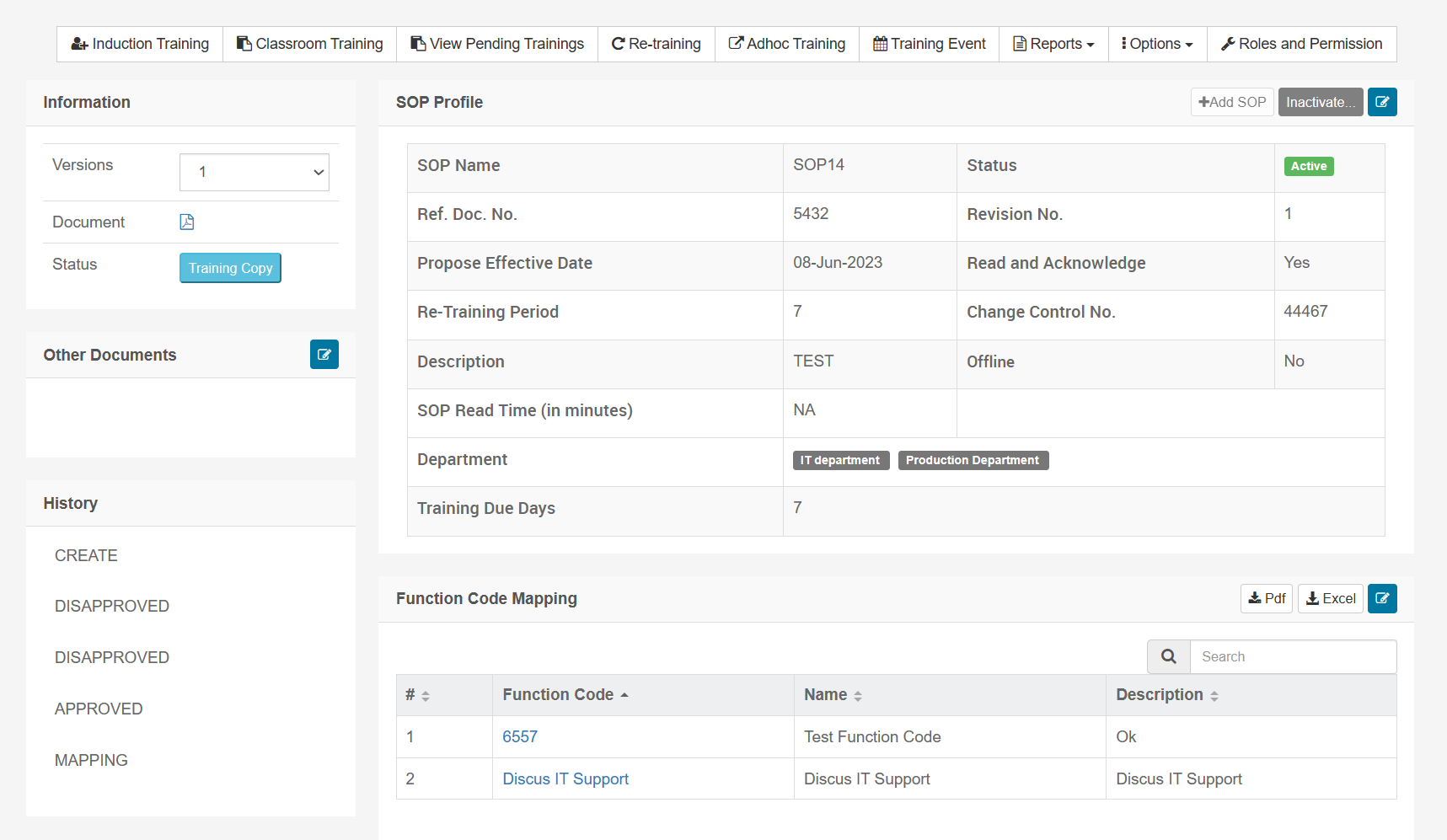Click the Active status badge
This screenshot has width=1447, height=840.
pos(1309,166)
